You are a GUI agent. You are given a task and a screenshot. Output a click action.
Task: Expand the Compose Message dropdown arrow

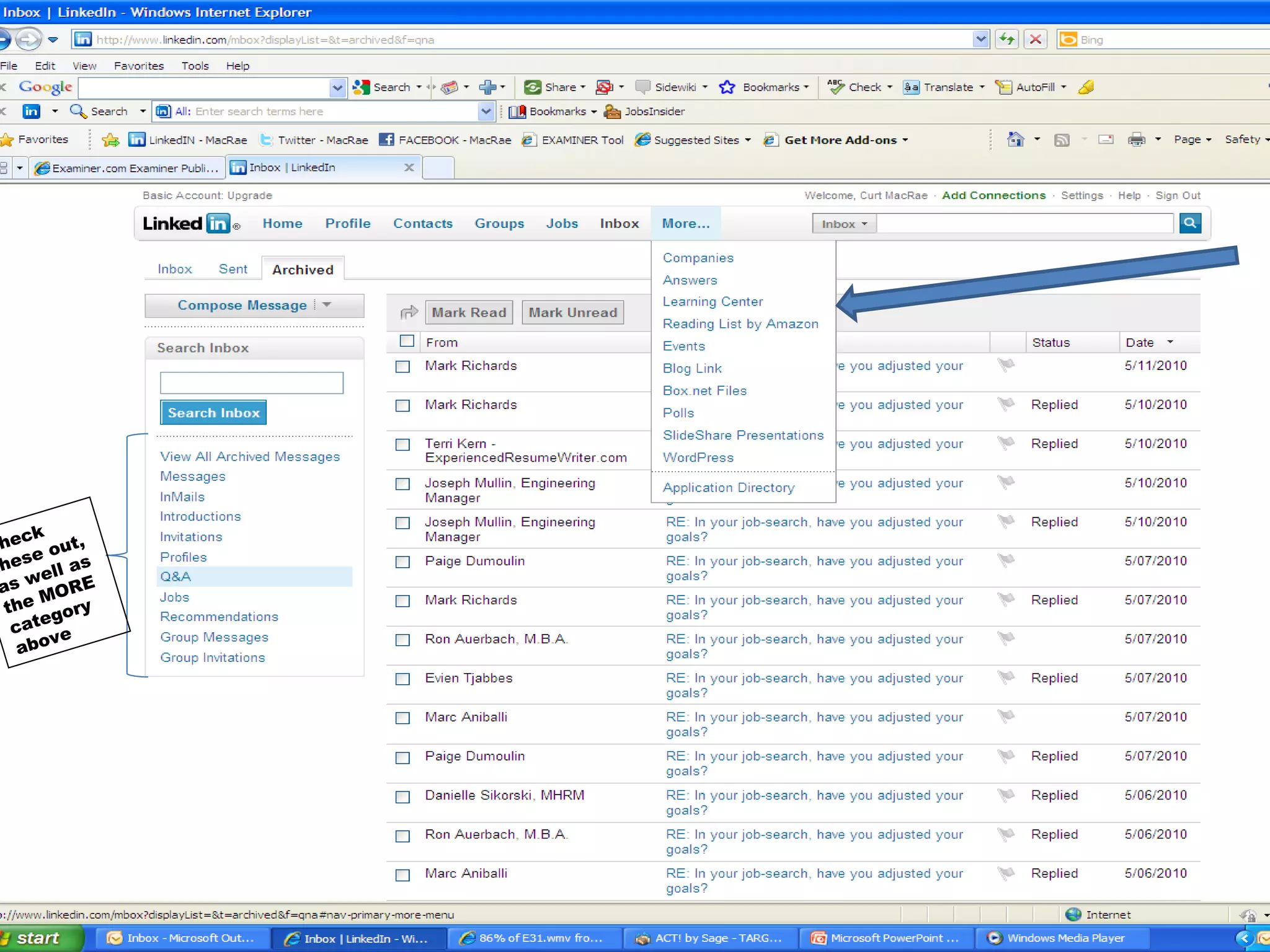point(327,305)
